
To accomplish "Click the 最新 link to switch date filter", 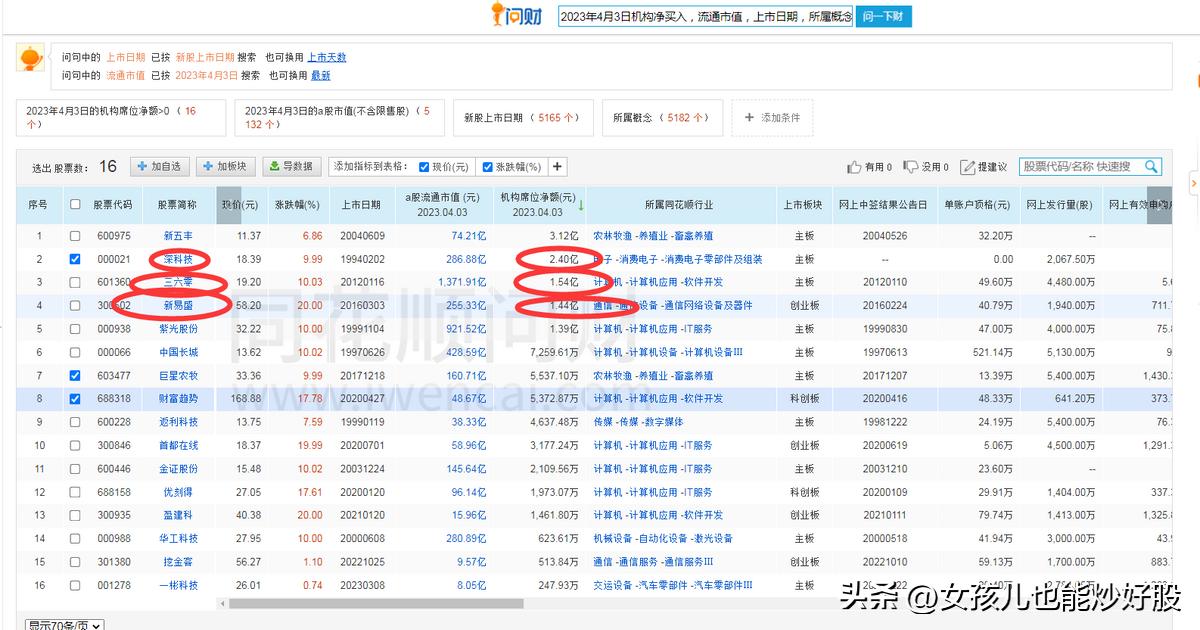I will coord(320,75).
